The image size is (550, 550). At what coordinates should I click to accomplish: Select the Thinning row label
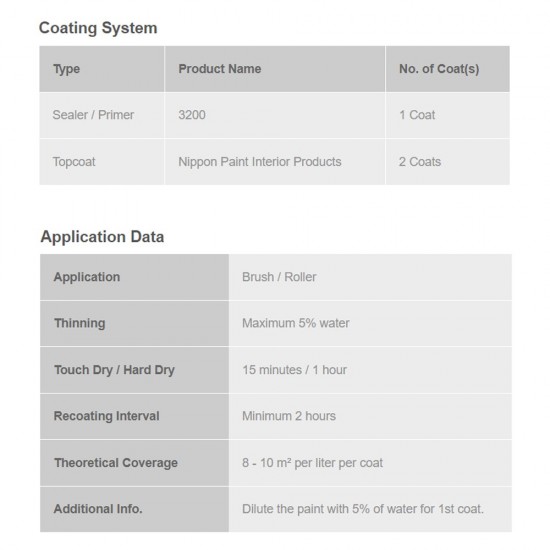(134, 323)
